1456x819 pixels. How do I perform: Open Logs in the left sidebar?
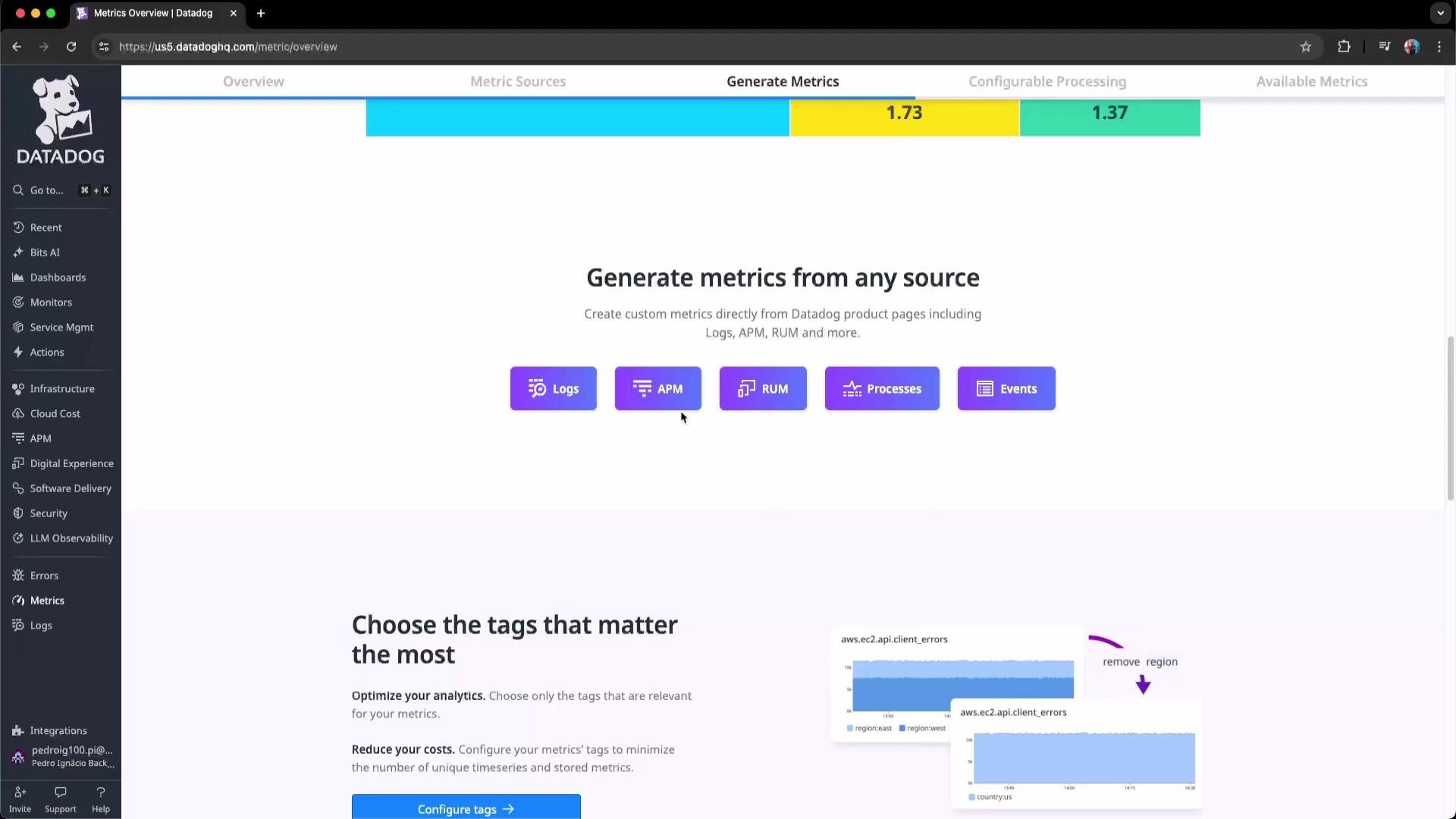tap(41, 626)
